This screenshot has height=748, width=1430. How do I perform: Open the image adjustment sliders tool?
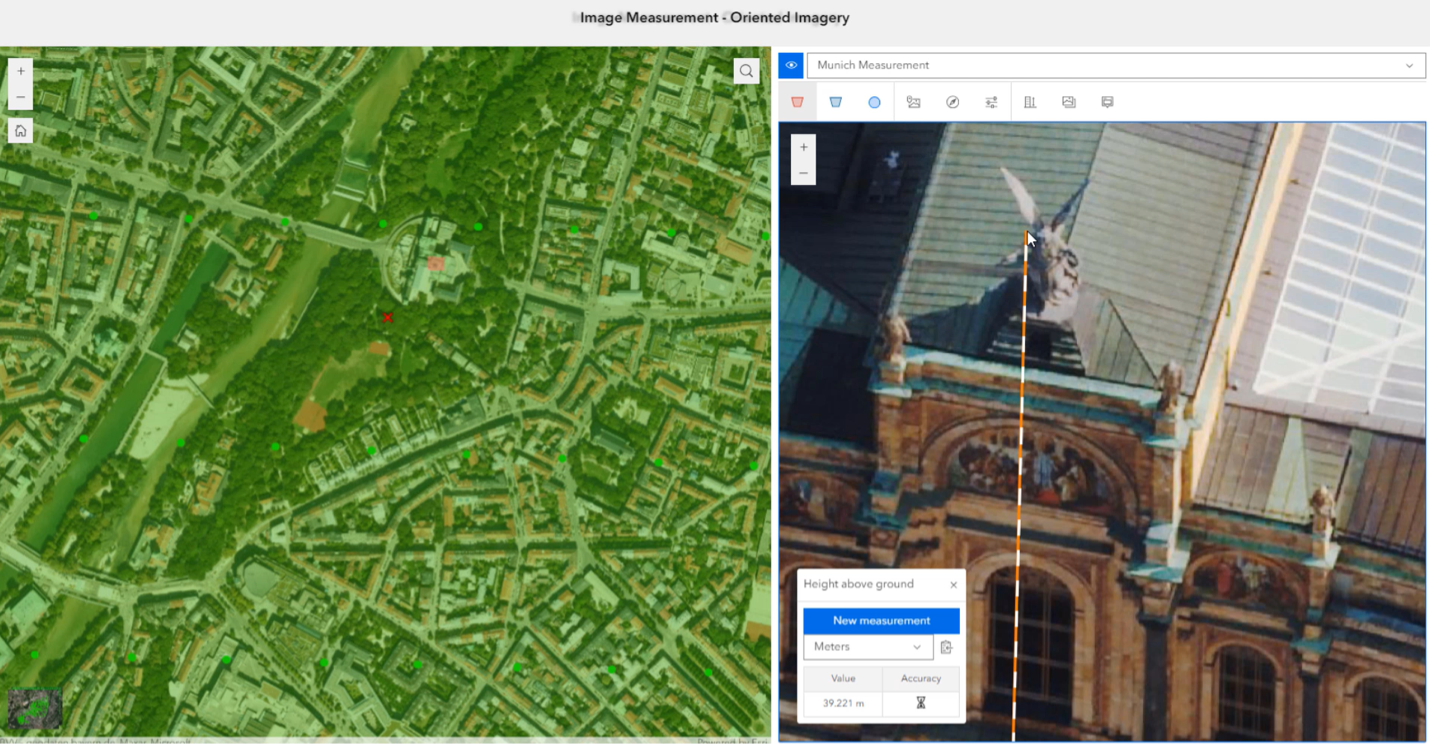(x=991, y=102)
